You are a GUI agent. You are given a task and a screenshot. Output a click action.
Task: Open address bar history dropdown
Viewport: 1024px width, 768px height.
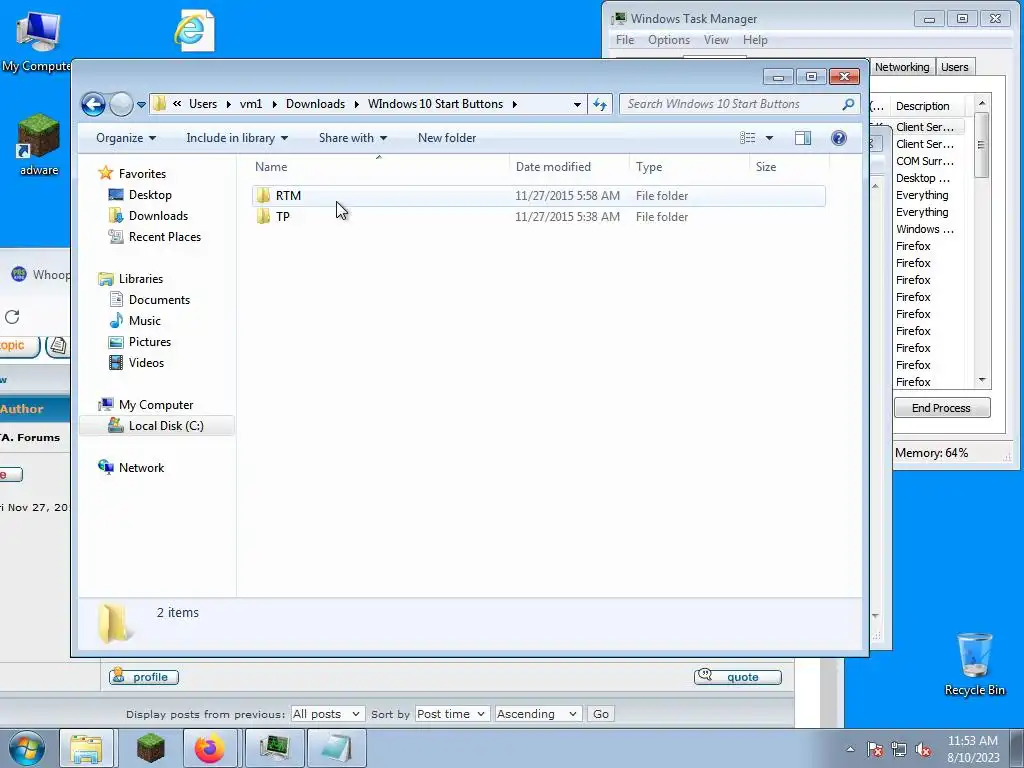click(x=577, y=104)
